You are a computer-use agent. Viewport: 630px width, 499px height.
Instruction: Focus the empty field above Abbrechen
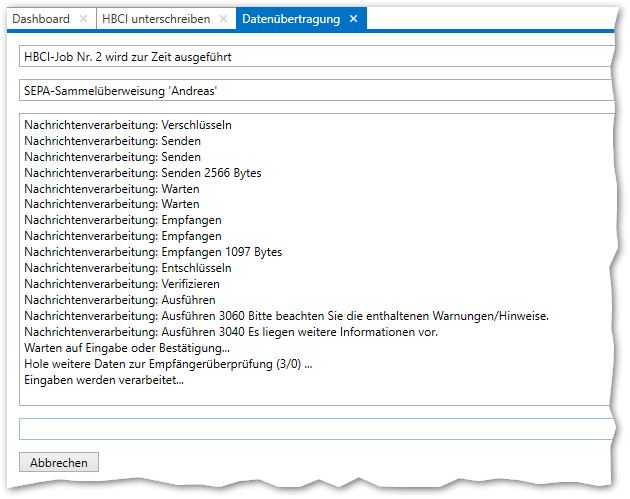(315, 429)
